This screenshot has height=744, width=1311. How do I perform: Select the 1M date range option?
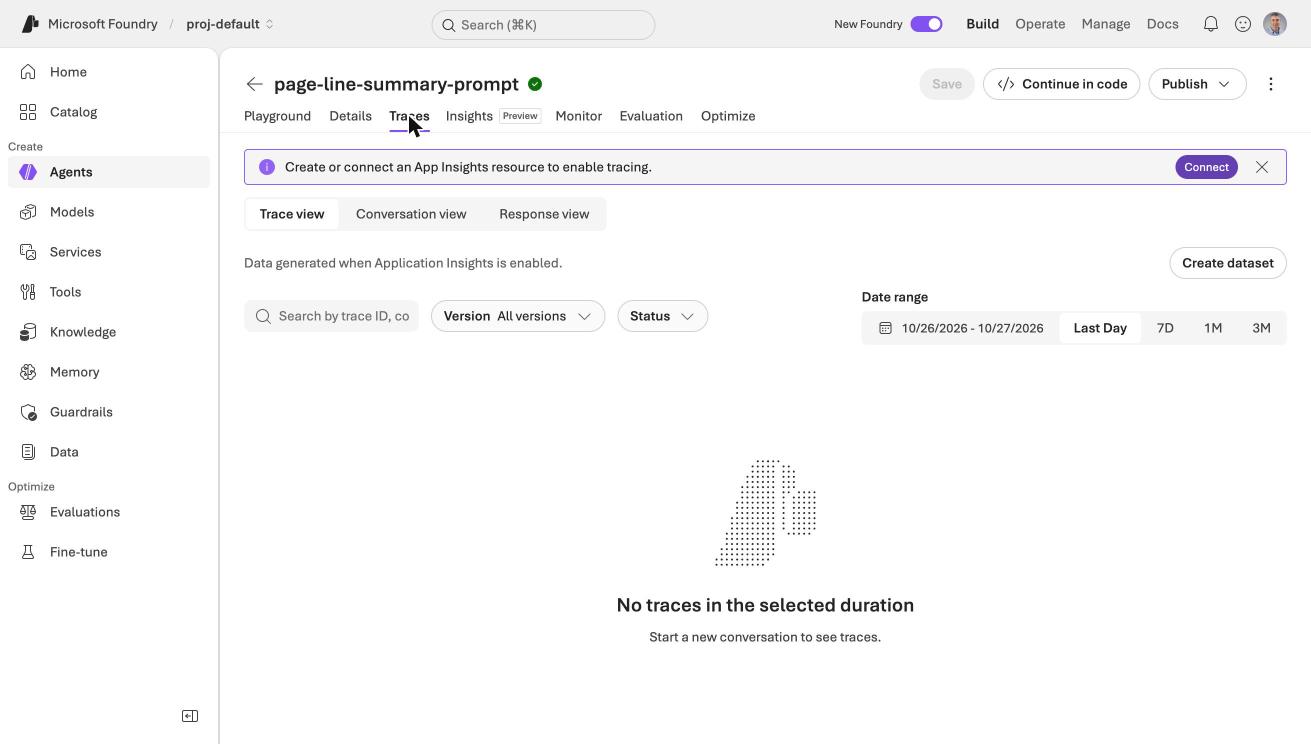pyautogui.click(x=1213, y=328)
